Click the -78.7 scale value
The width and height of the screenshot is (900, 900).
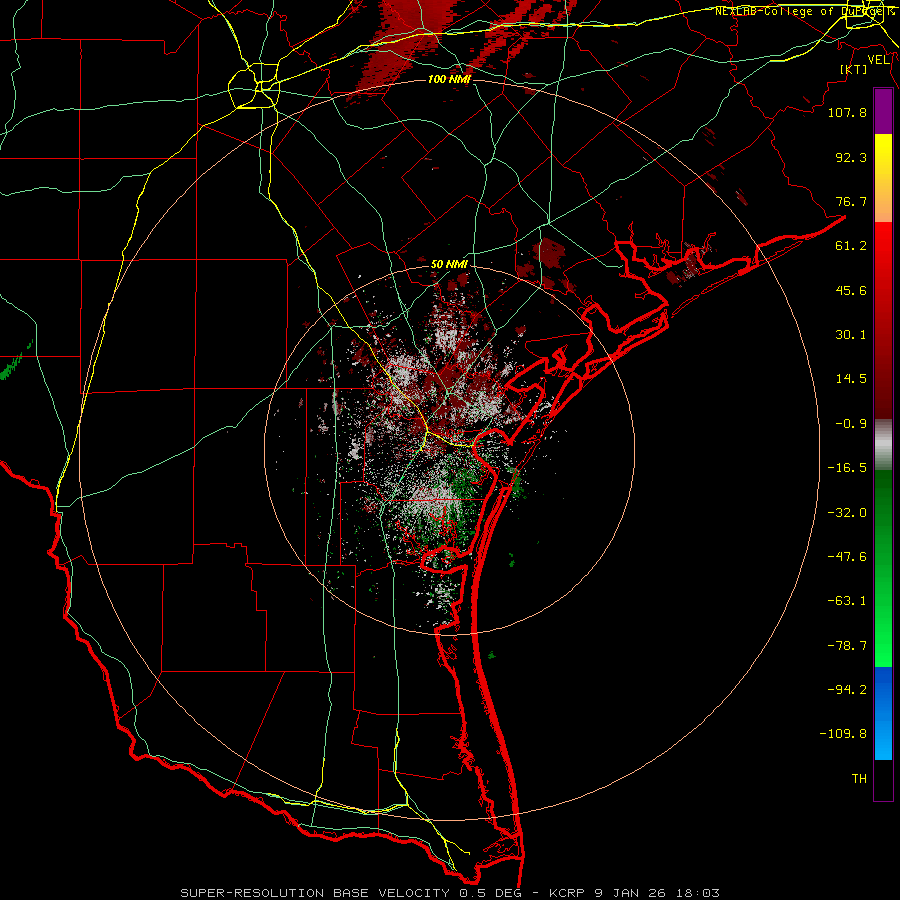coord(847,646)
